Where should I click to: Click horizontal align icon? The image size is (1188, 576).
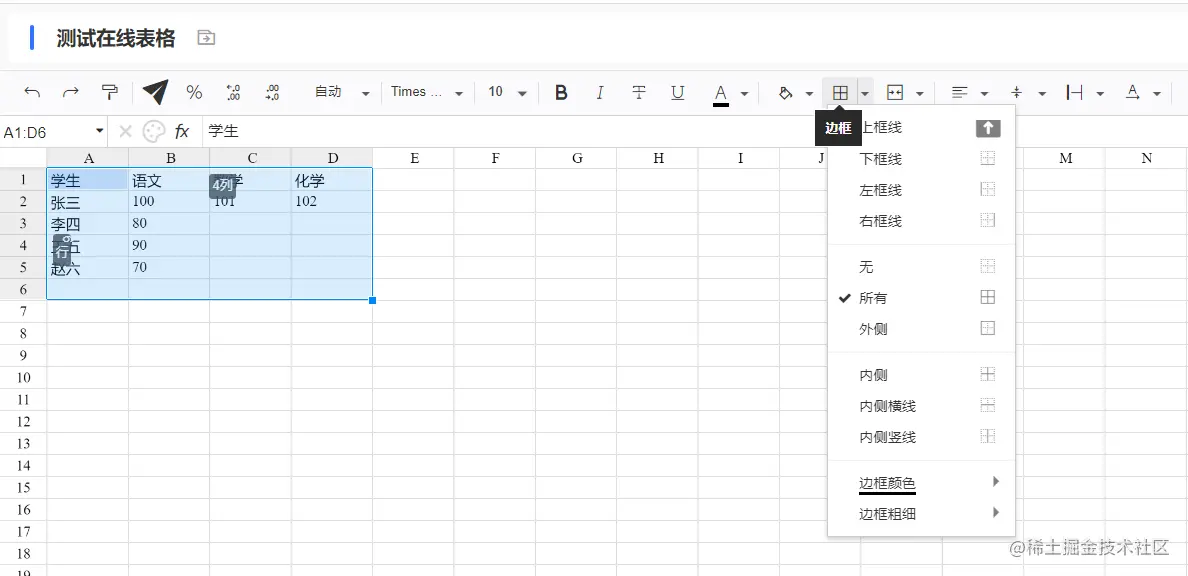click(x=959, y=92)
